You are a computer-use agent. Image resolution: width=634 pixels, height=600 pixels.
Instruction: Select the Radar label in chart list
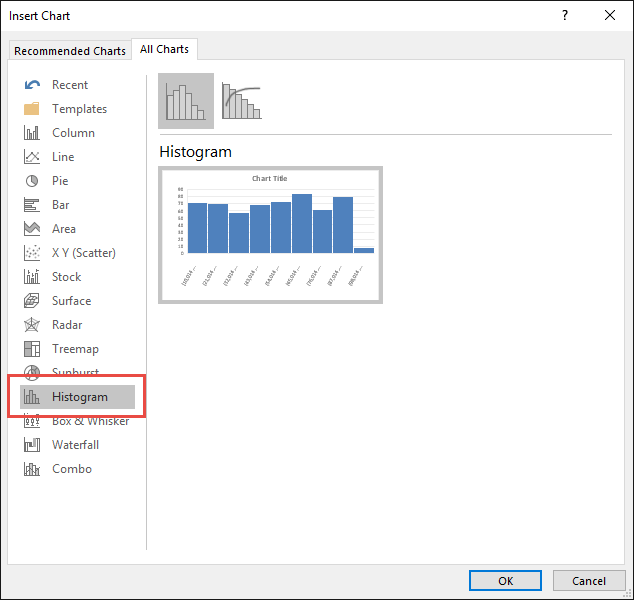pyautogui.click(x=67, y=325)
